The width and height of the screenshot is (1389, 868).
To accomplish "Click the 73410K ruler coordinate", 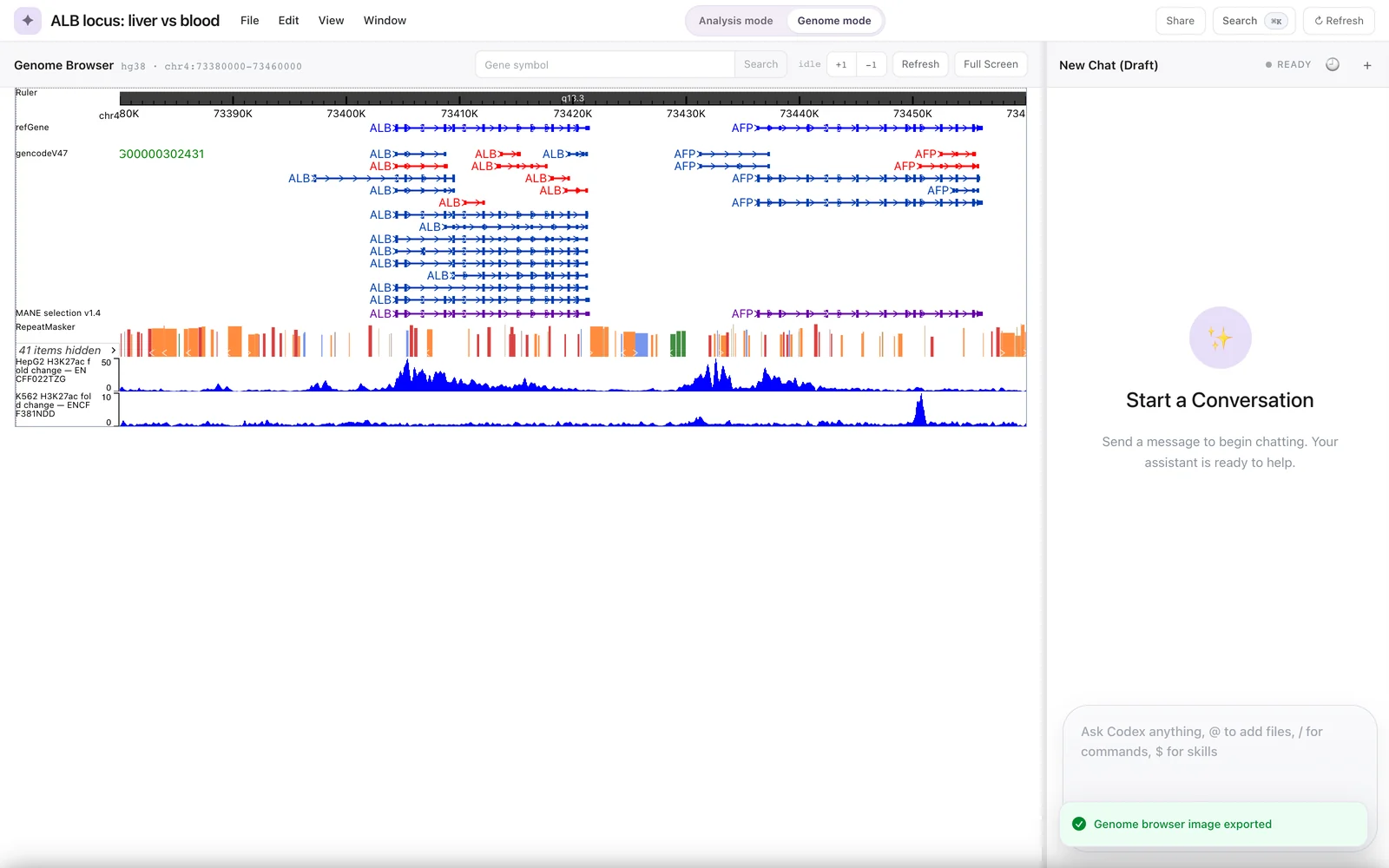I will point(459,114).
